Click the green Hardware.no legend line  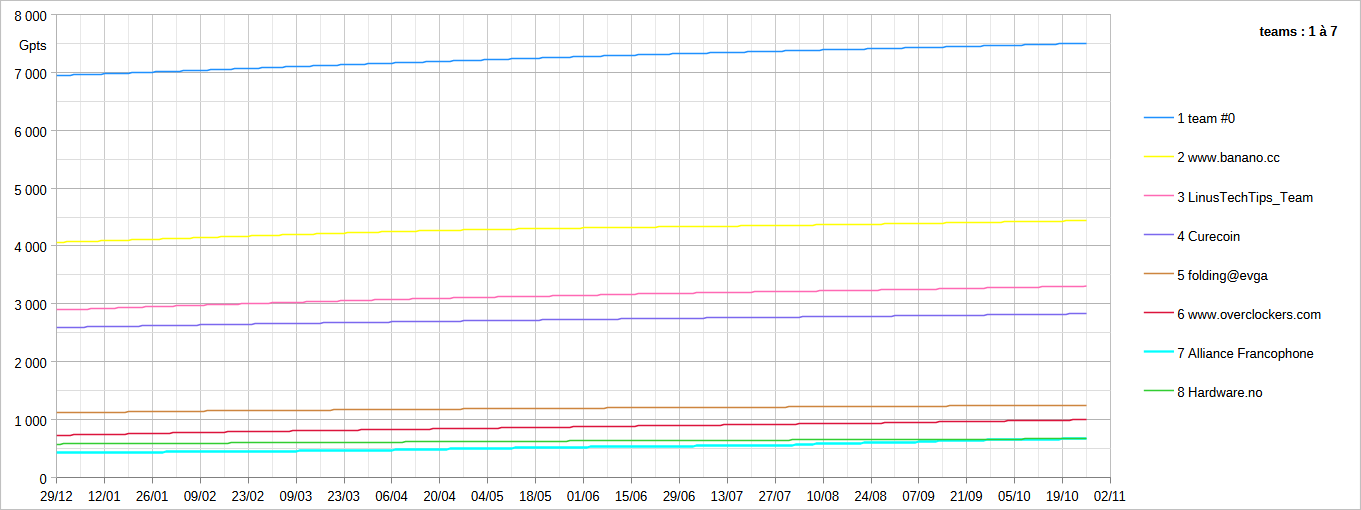pos(1158,392)
